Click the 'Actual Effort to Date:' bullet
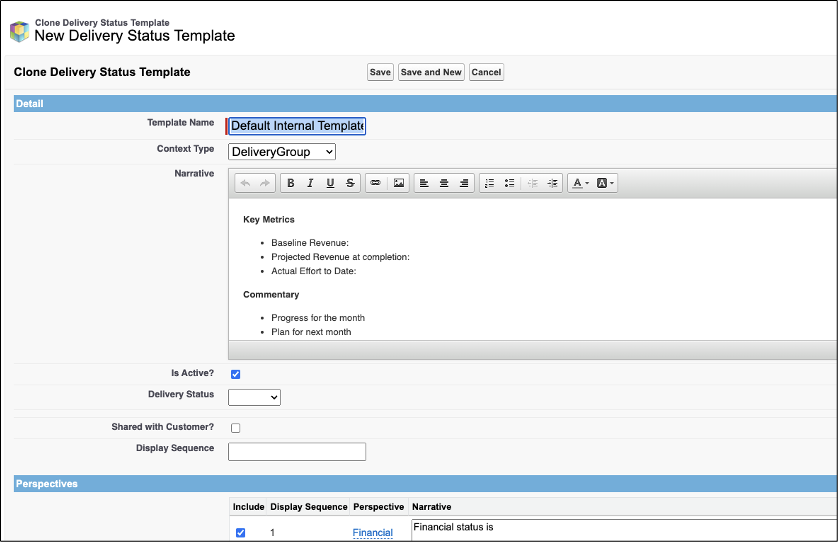 [x=314, y=271]
